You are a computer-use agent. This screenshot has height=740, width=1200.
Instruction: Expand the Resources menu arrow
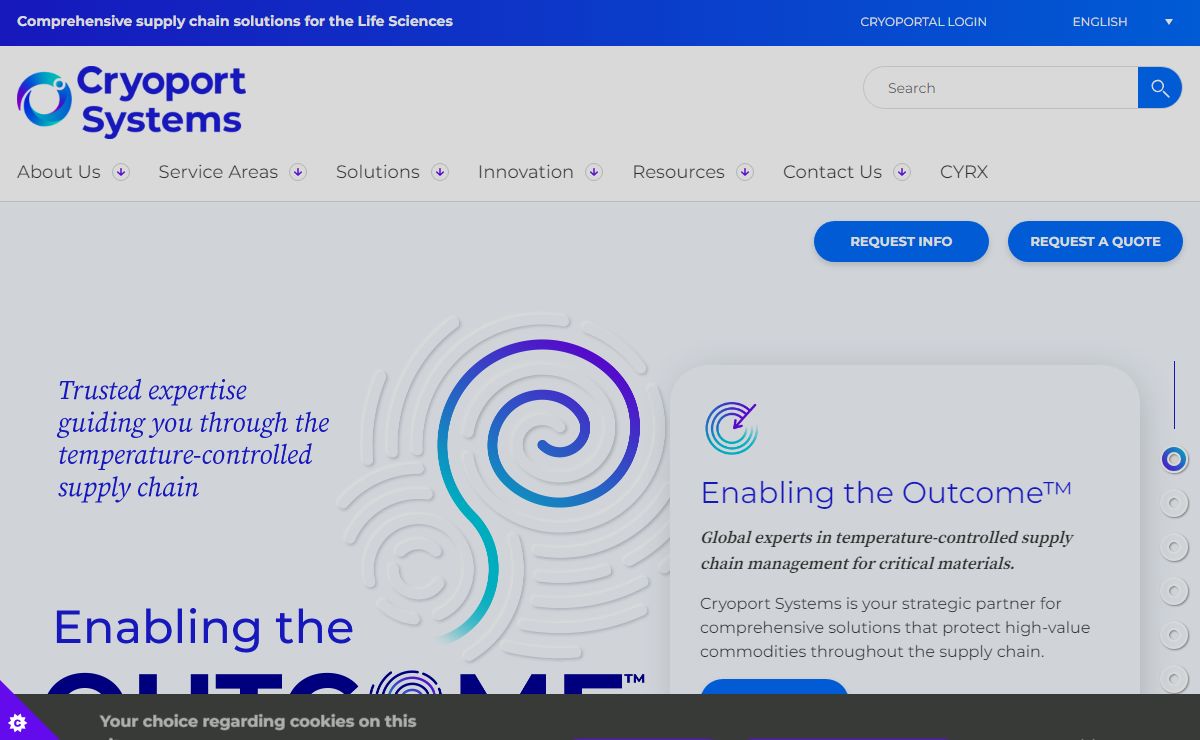pyautogui.click(x=745, y=172)
